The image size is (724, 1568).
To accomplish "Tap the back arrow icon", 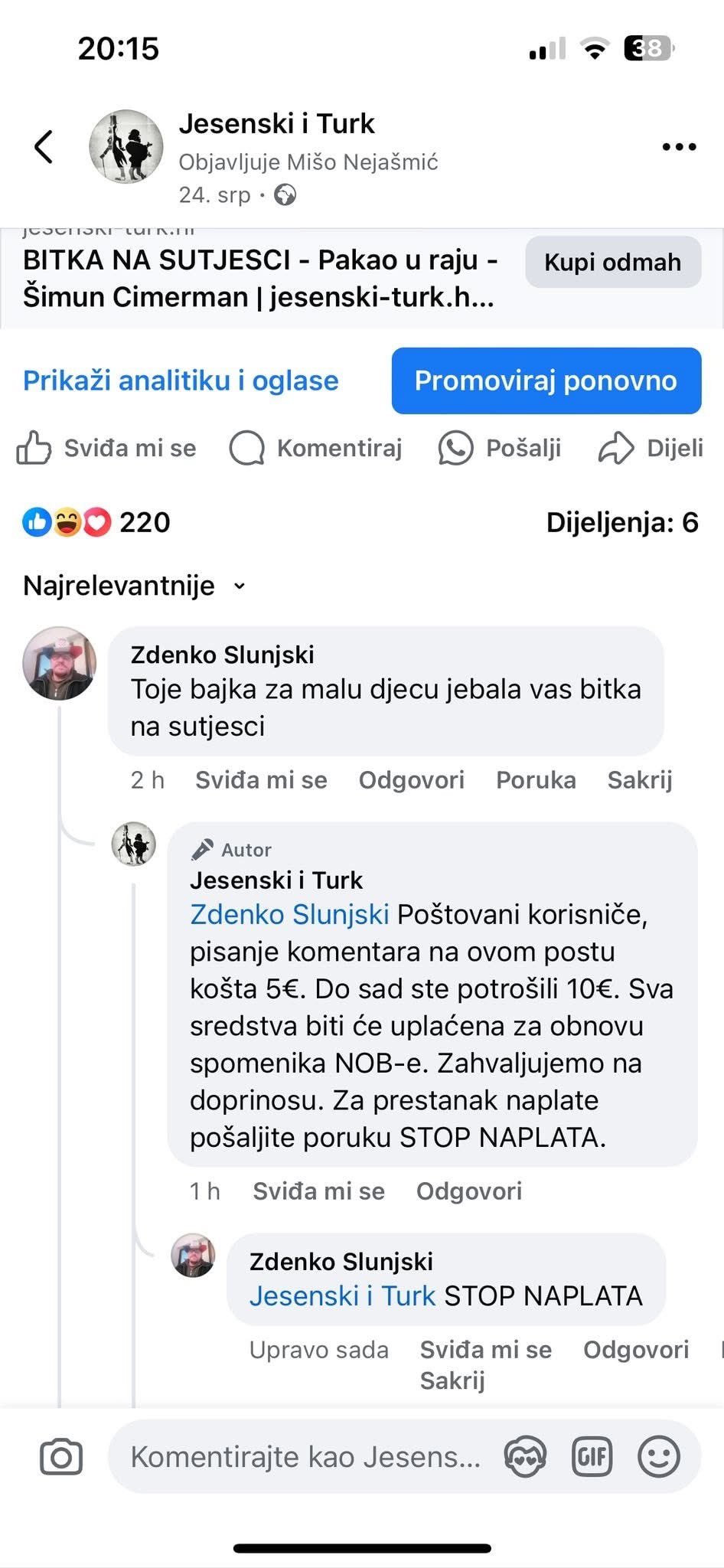I will (x=44, y=146).
